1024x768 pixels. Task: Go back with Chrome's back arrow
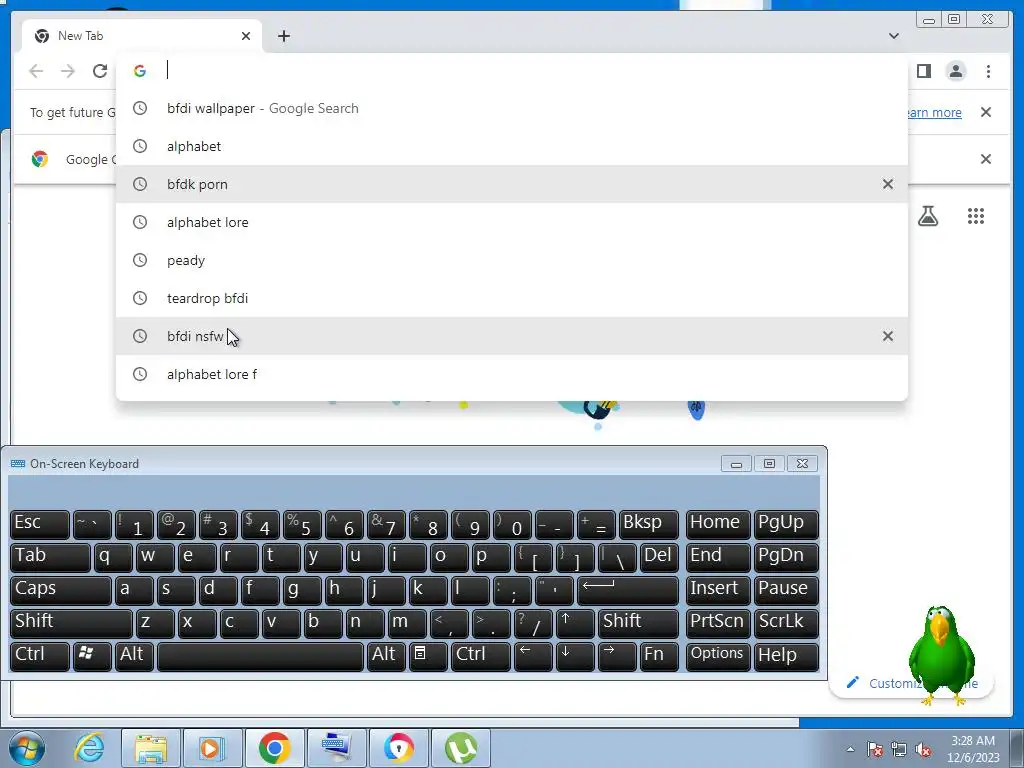coord(36,71)
